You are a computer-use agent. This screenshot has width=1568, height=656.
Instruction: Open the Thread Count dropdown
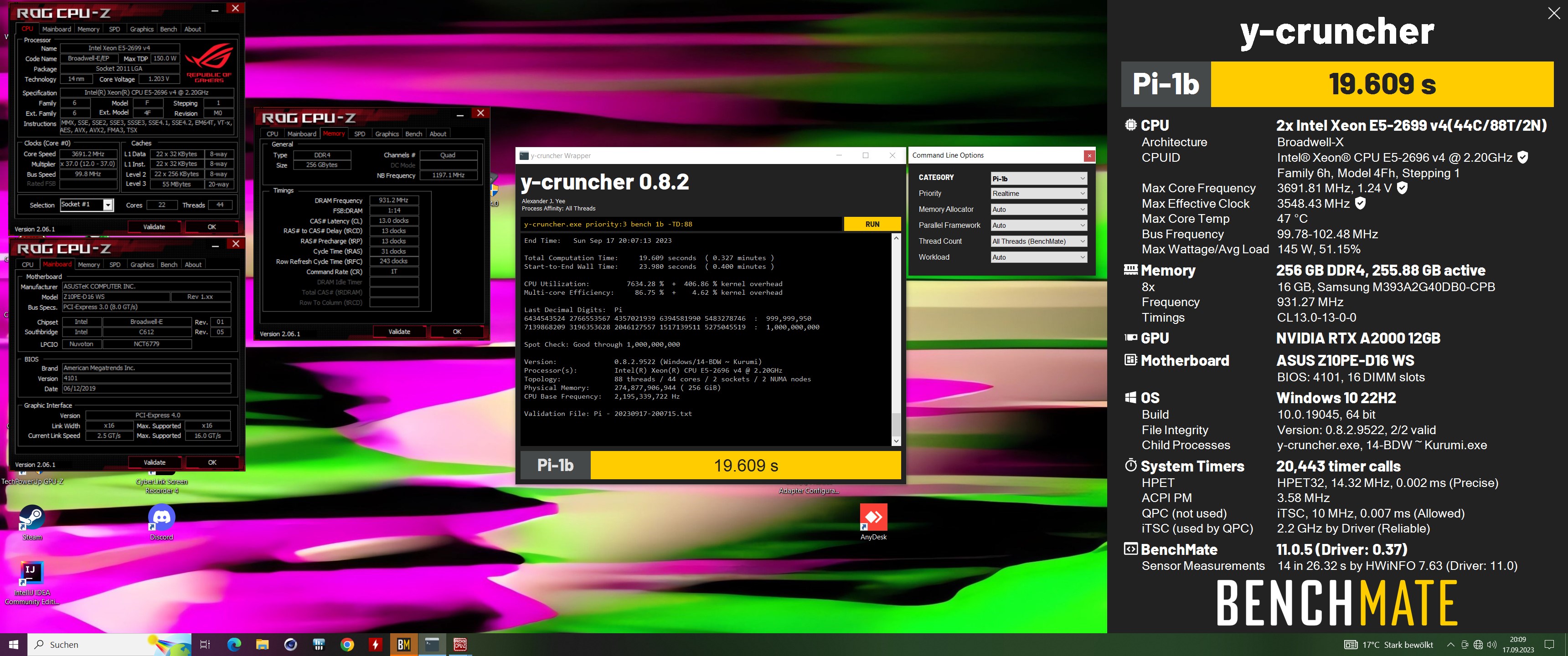[x=1038, y=241]
